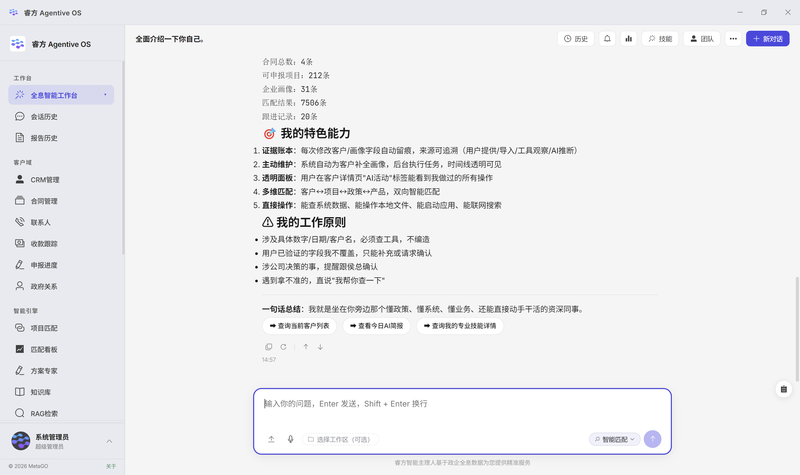Click the conversation scrollbar thumb
This screenshot has height=475, width=800.
coord(796,329)
